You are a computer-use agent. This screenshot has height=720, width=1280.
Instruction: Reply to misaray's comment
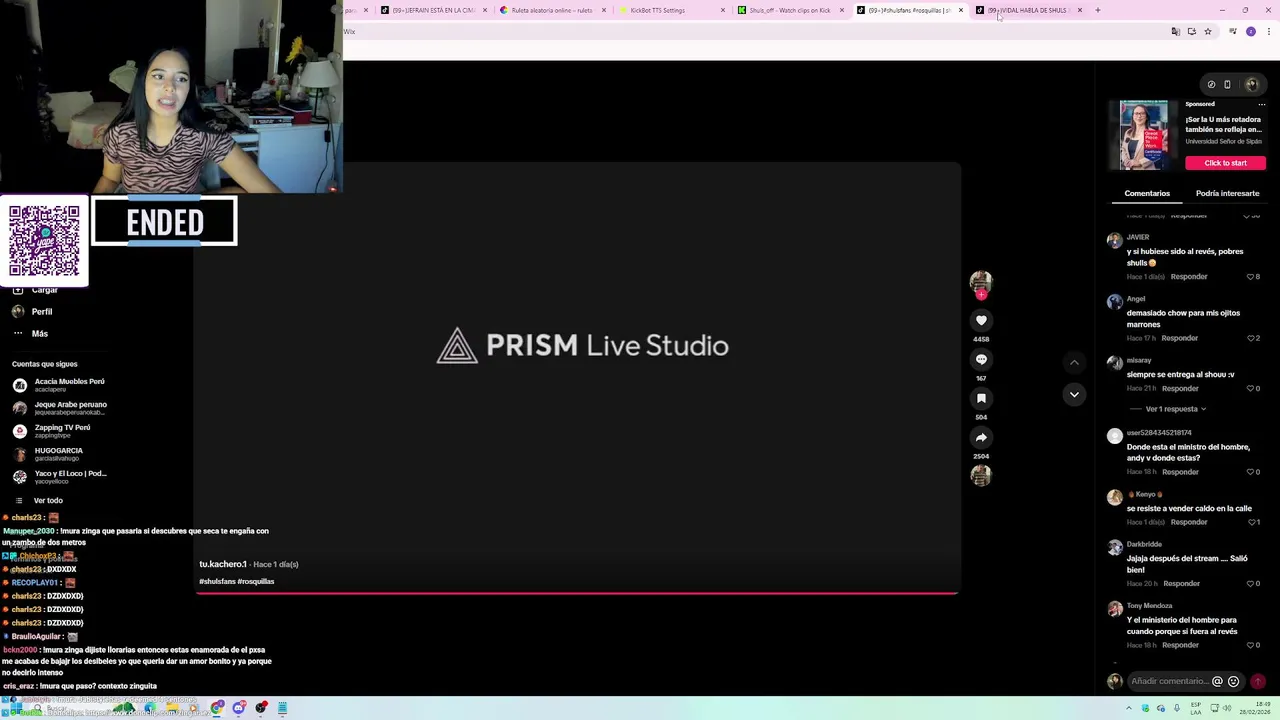pyautogui.click(x=1180, y=388)
